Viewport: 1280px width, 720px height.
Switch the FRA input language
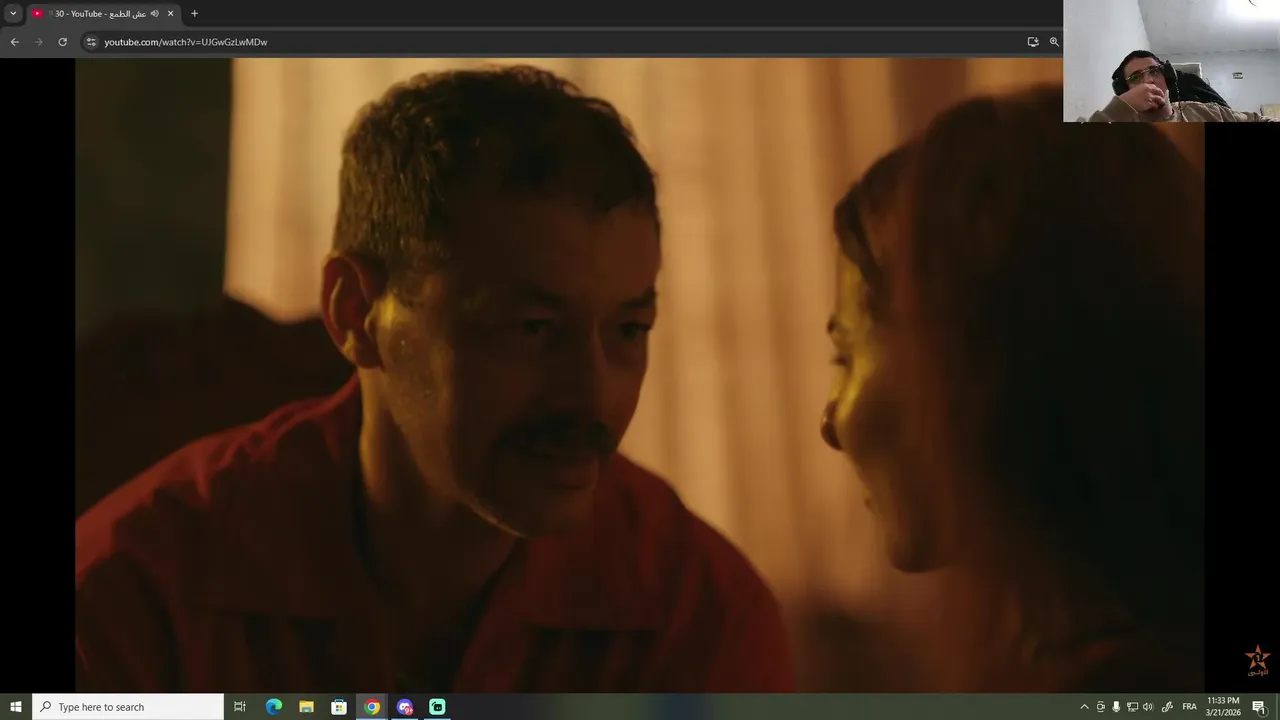pyautogui.click(x=1189, y=707)
